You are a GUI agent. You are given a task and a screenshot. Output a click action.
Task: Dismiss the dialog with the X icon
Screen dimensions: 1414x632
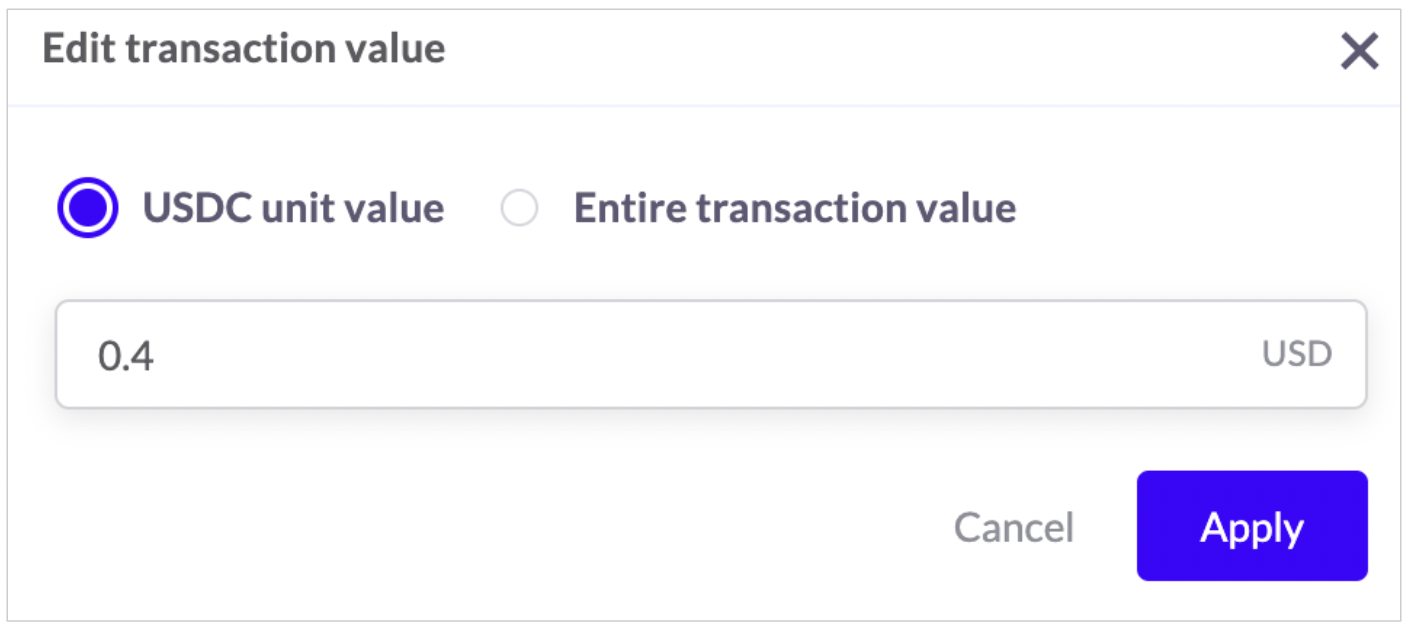point(1359,51)
